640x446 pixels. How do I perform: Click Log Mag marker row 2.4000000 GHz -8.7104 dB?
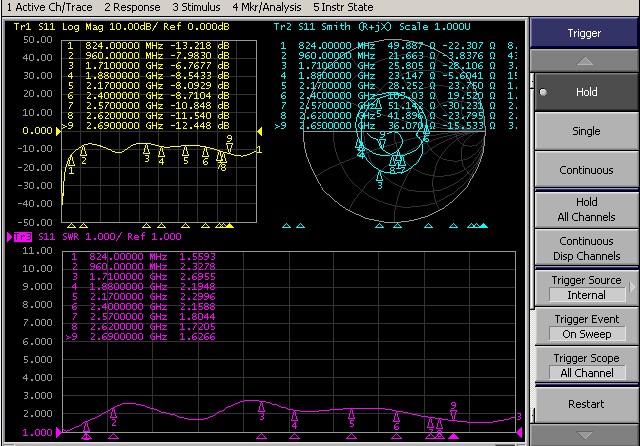[148, 96]
